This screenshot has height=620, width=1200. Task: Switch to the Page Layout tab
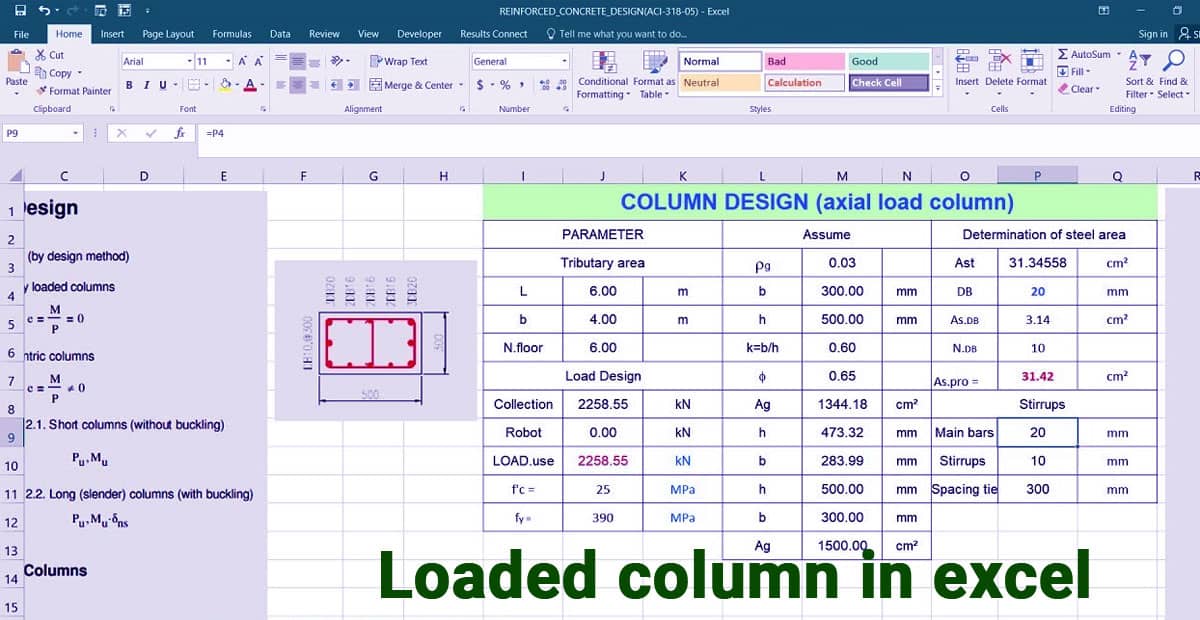168,34
